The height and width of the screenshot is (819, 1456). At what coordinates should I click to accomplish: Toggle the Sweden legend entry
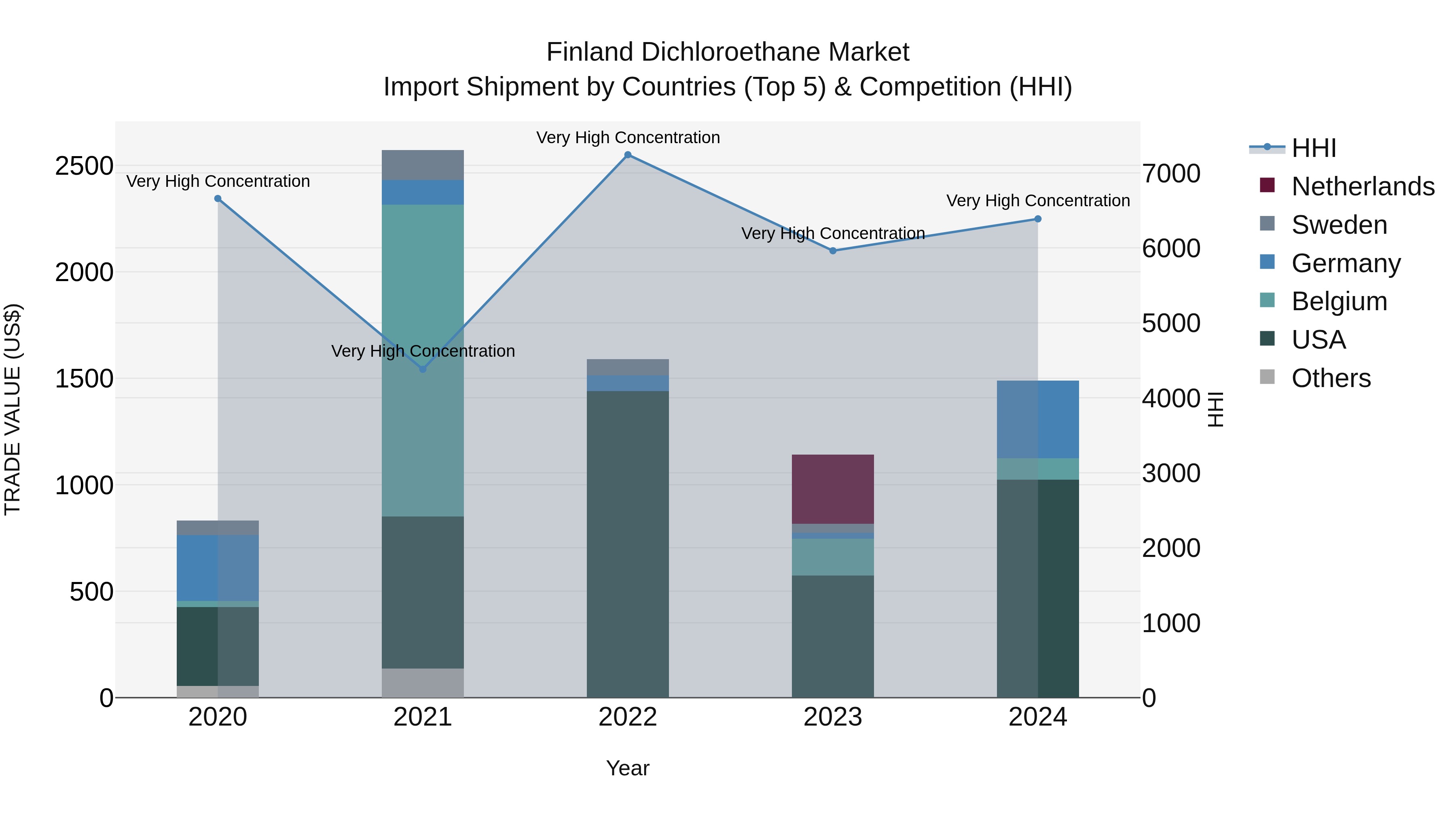pyautogui.click(x=1323, y=224)
